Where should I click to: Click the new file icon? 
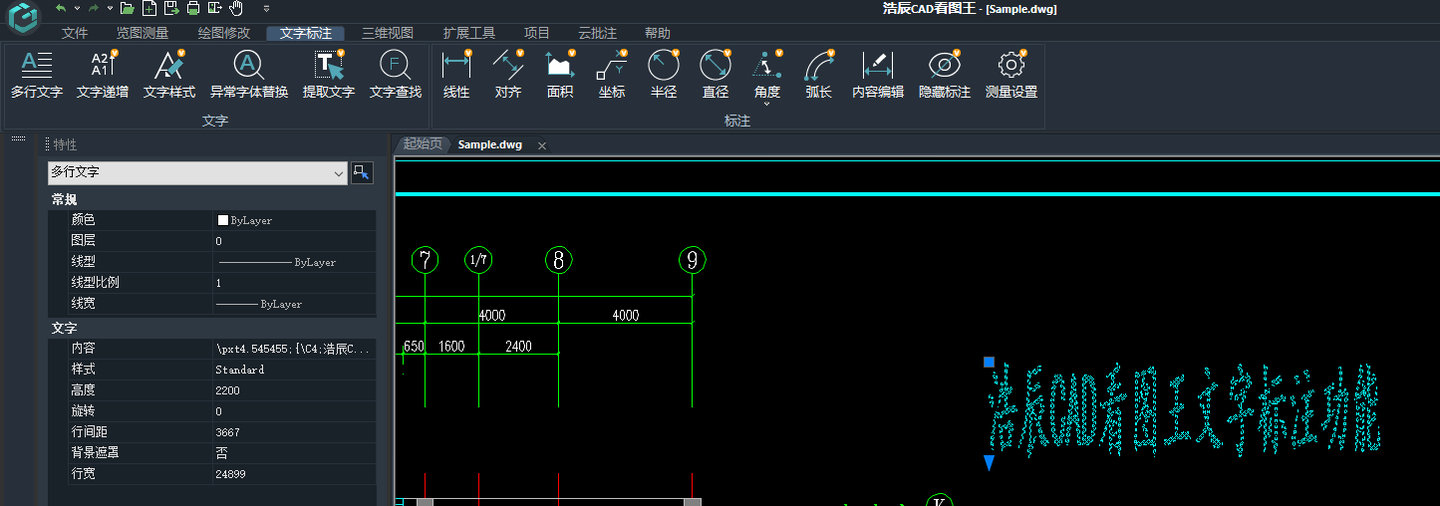click(x=149, y=8)
